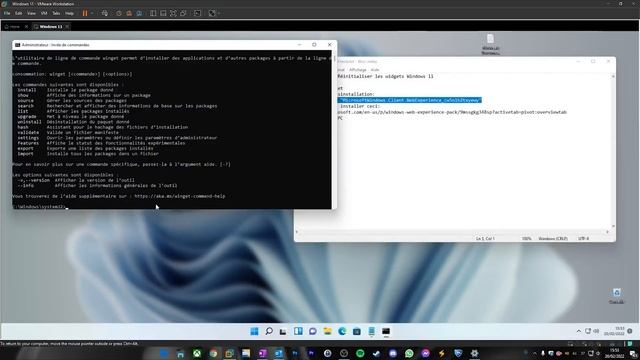
Task: Open guest Windows 11 Start menu
Action: [x=254, y=331]
